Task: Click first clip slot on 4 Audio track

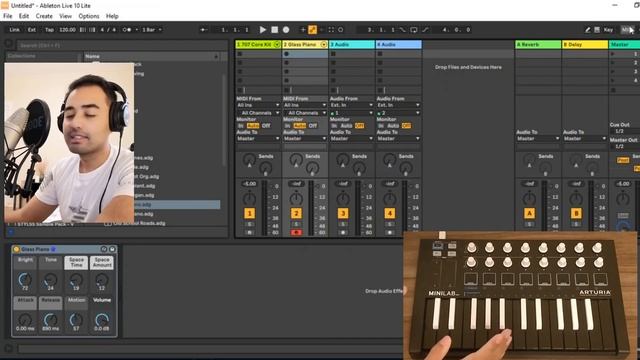Action: click(x=398, y=54)
